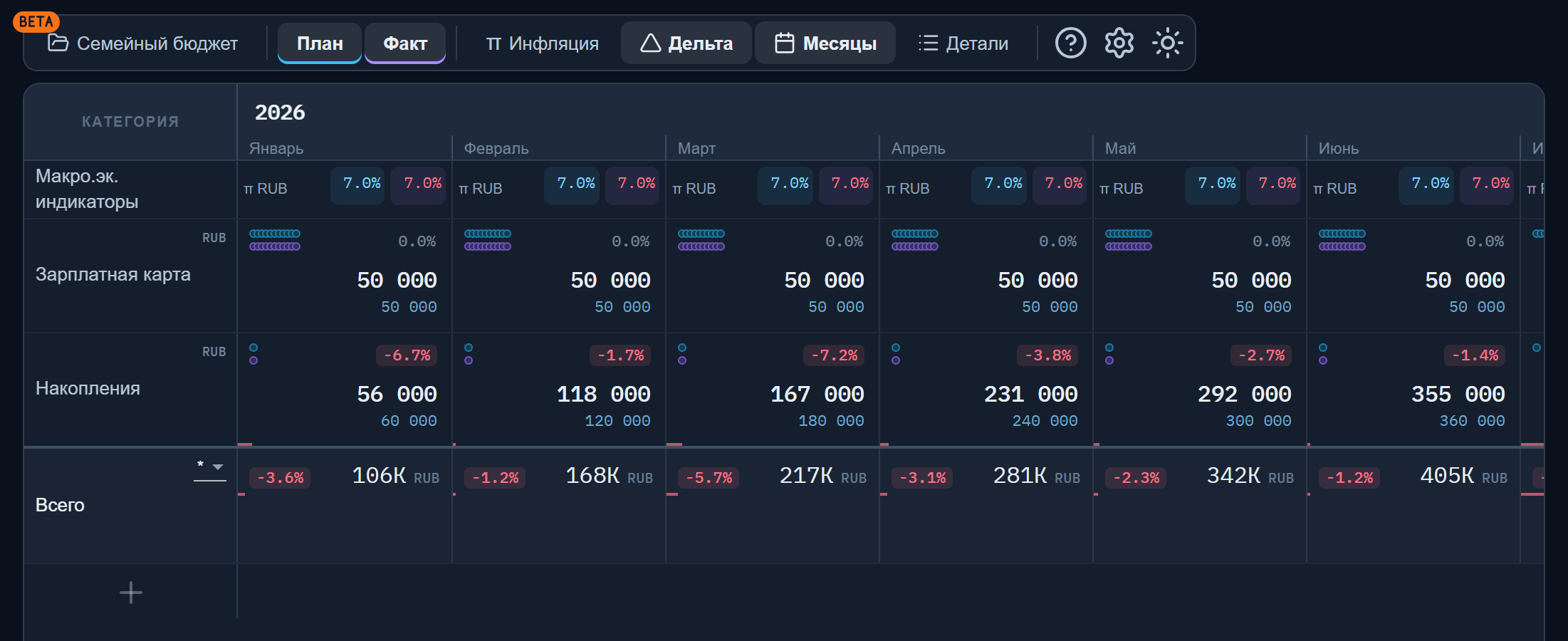This screenshot has height=641, width=1568.
Task: Open settings gear icon
Action: coord(1119,43)
